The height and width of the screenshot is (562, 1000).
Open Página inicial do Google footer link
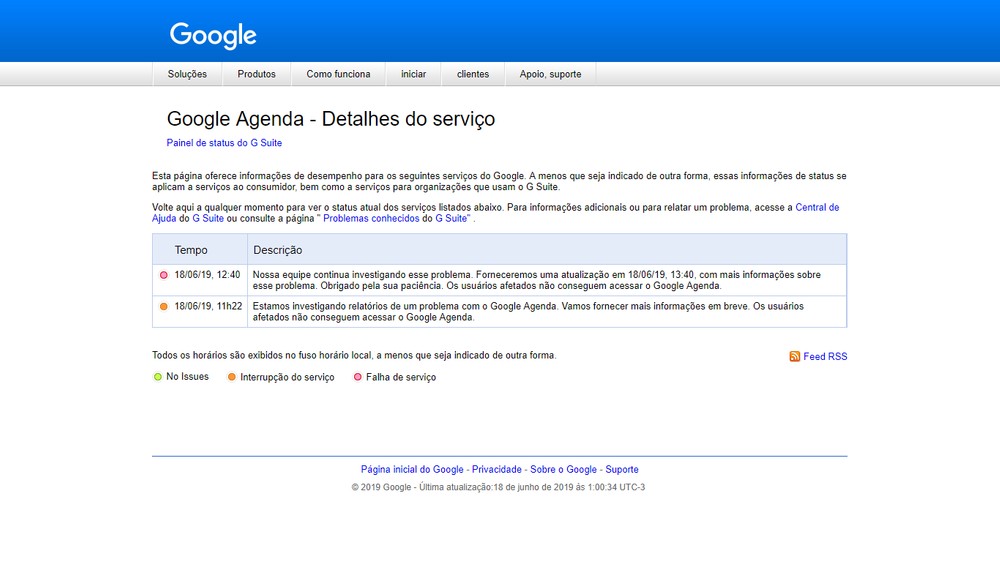tap(412, 470)
